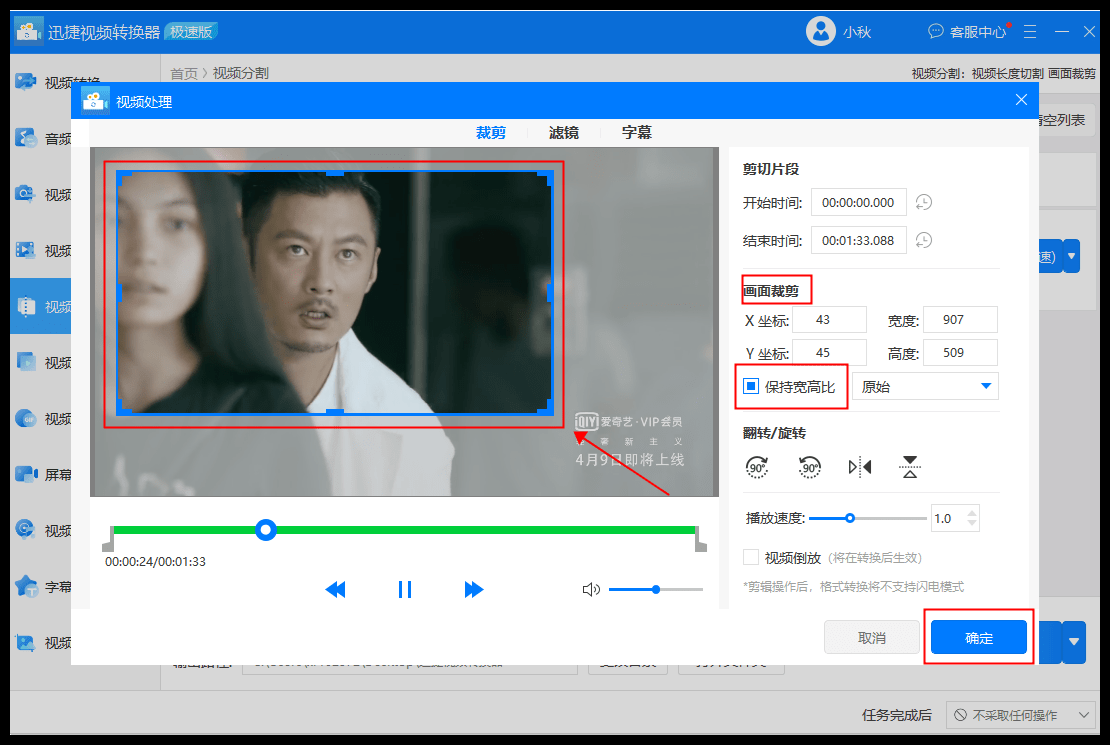Screen dimensions: 1110x745
Task: Click the 取消 button
Action: coord(871,638)
